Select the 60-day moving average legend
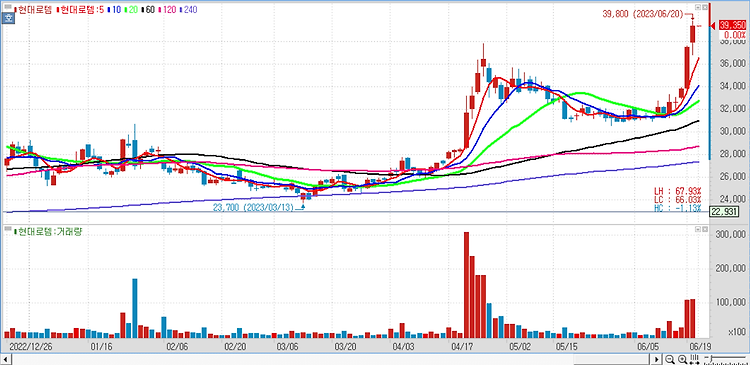The height and width of the screenshot is (365, 750). pos(149,10)
